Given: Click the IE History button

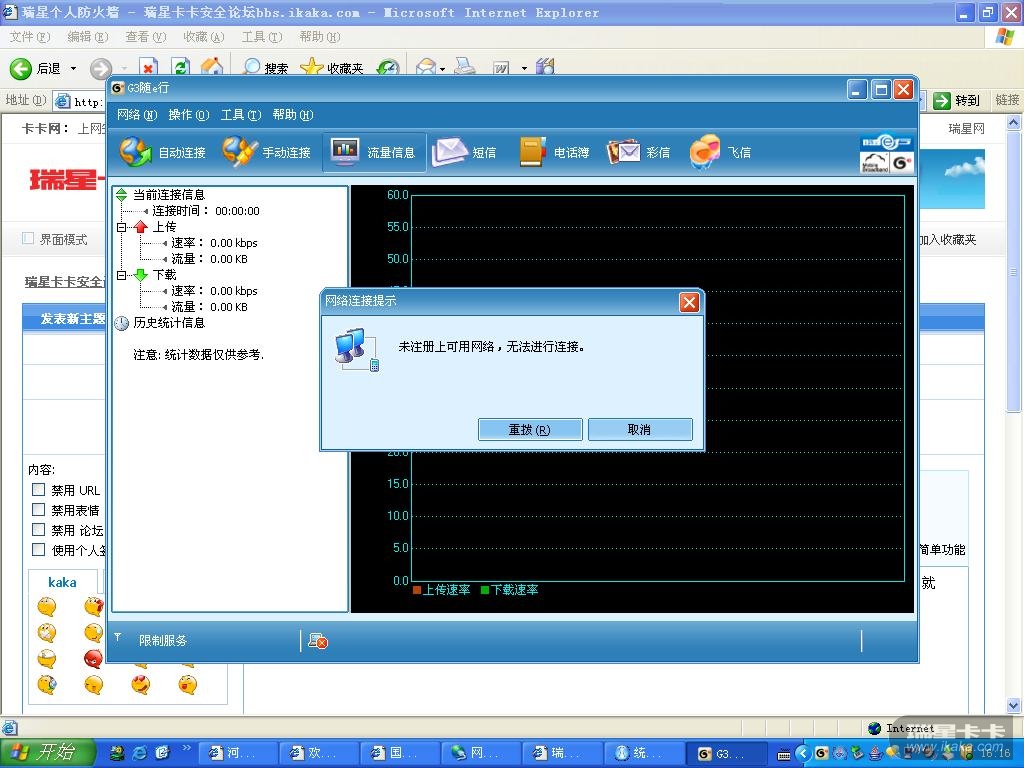Looking at the screenshot, I should pyautogui.click(x=388, y=67).
